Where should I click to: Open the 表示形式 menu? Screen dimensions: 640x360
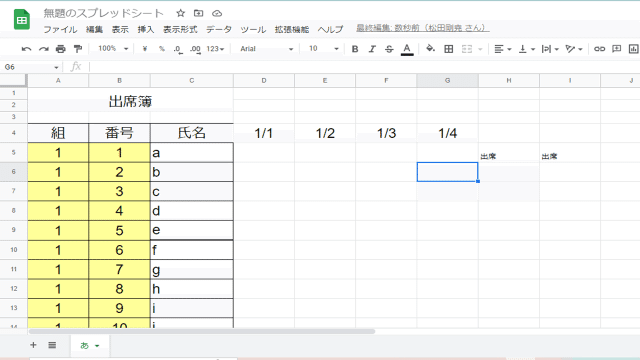point(180,29)
